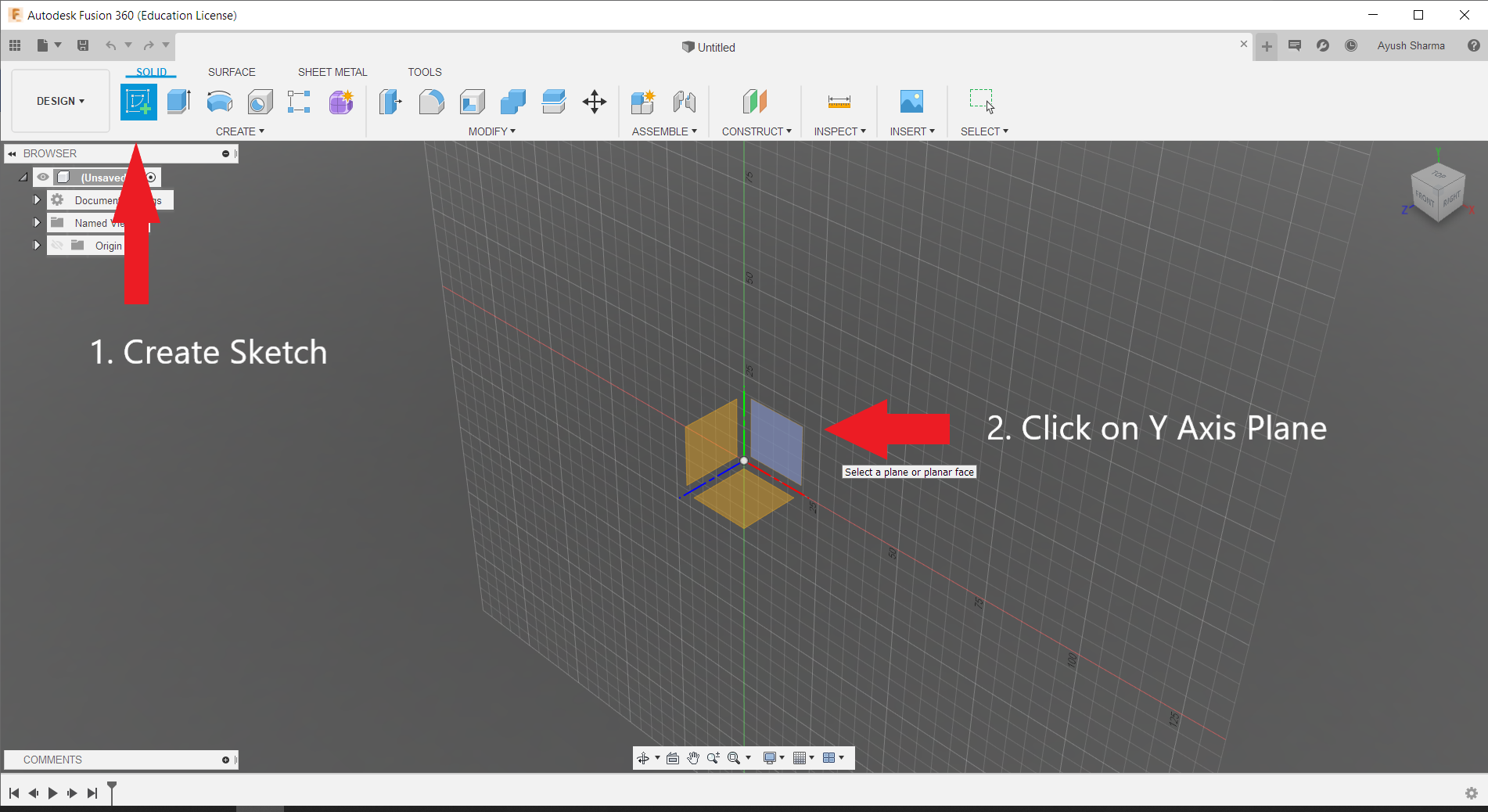Viewport: 1488px width, 812px height.
Task: Collapse the Comments panel
Action: (x=225, y=760)
